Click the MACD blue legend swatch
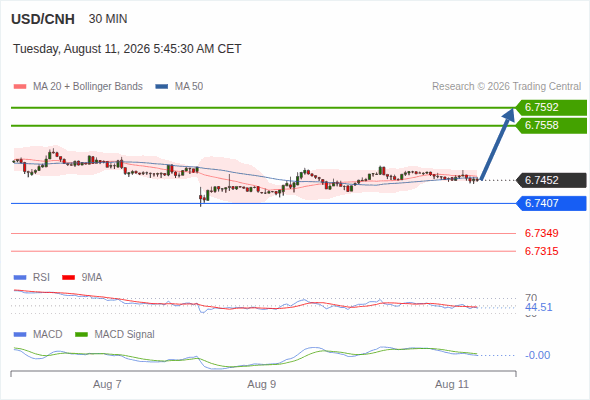This screenshot has height=400, width=590. pos(20,335)
